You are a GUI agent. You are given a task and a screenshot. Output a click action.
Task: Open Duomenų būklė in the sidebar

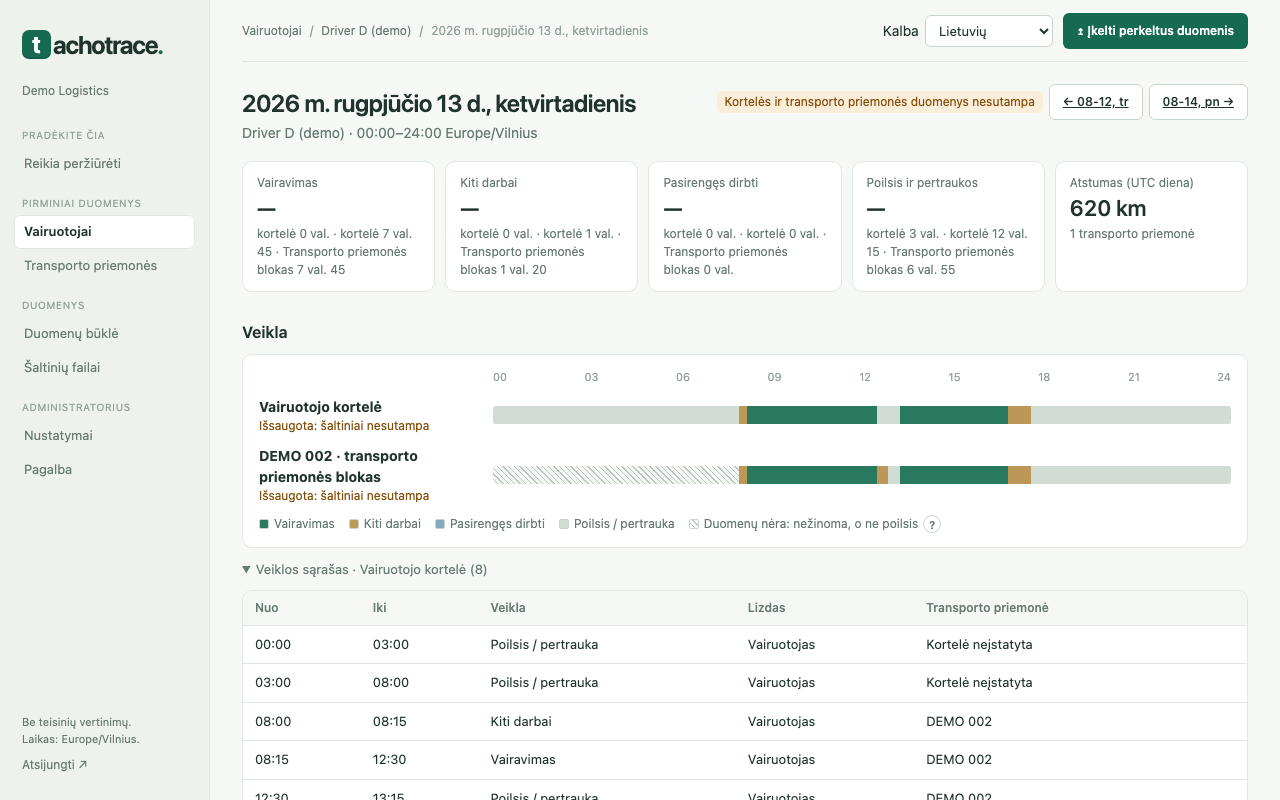click(x=104, y=333)
